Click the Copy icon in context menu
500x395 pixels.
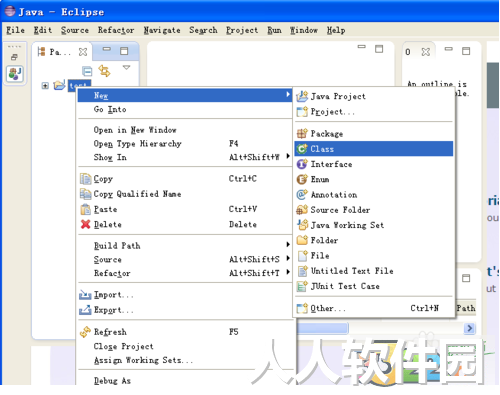[x=86, y=179]
